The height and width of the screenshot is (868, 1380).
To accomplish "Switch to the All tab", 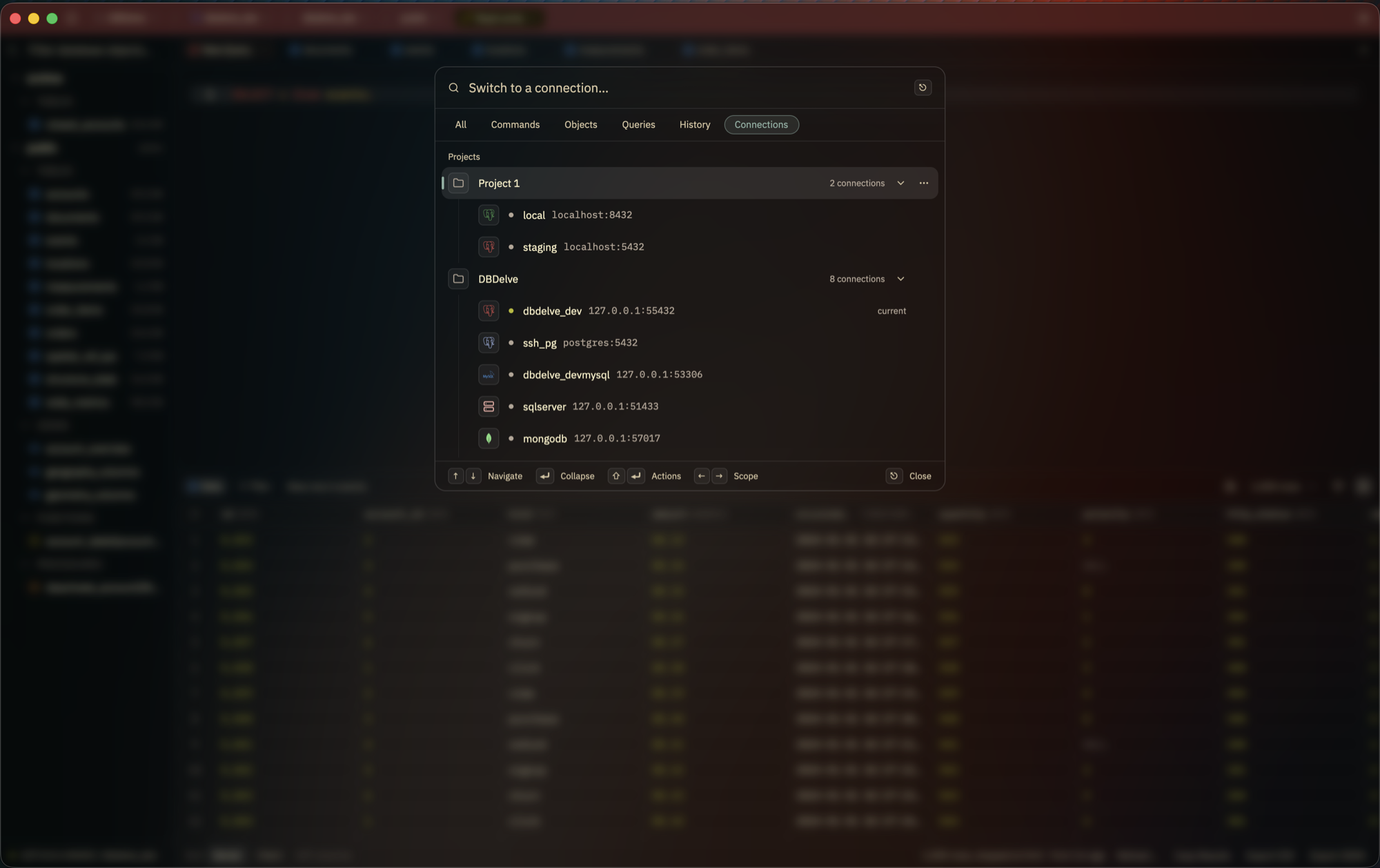I will pos(461,124).
